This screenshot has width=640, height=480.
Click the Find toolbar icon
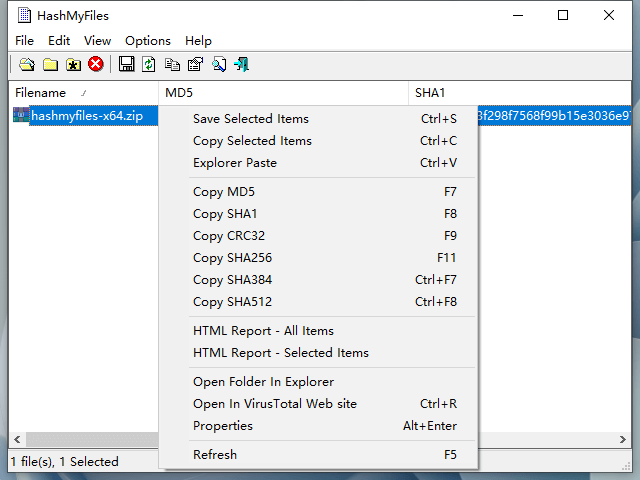click(219, 64)
